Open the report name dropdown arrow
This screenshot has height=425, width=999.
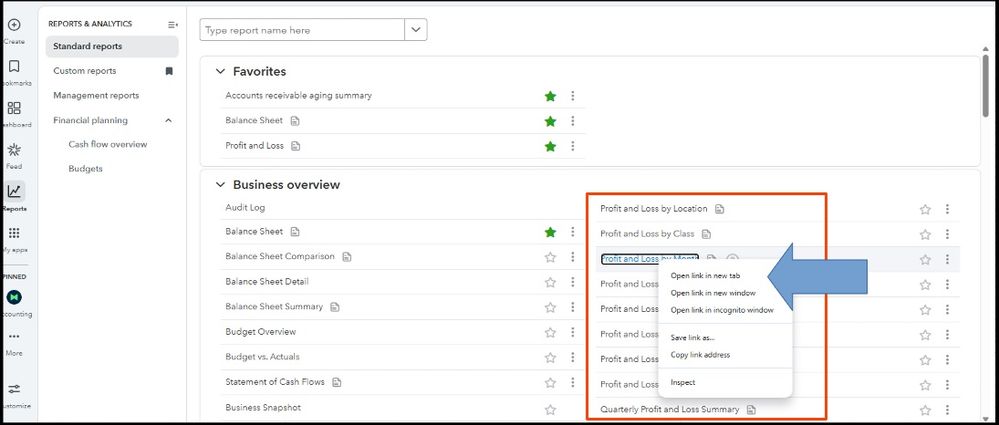click(x=416, y=30)
